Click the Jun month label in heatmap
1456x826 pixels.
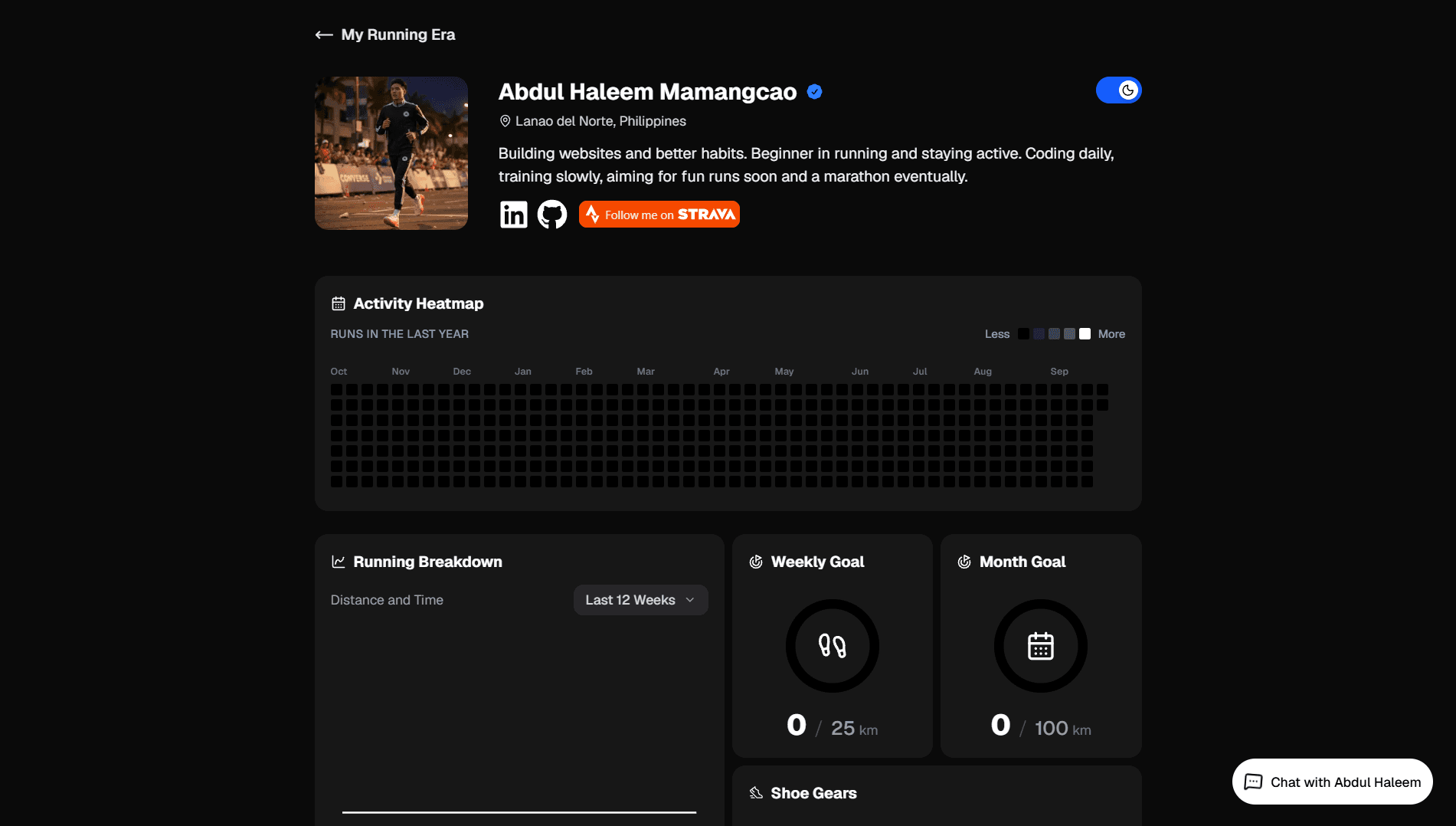tap(860, 372)
